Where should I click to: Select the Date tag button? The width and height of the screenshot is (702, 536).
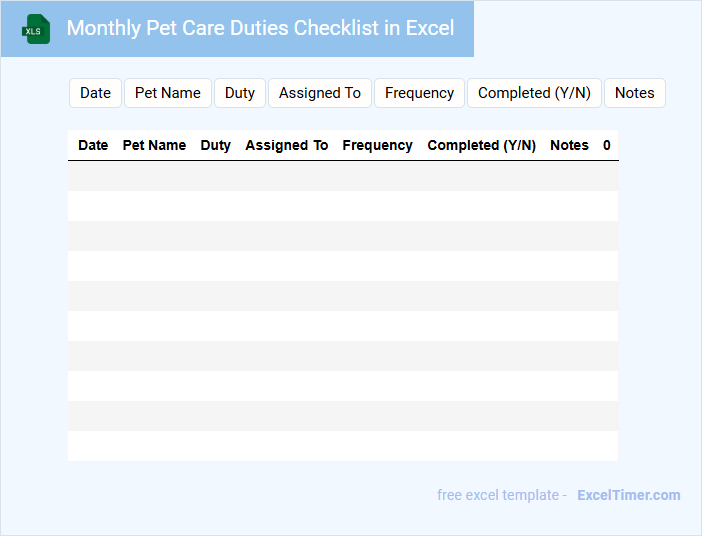pos(95,93)
